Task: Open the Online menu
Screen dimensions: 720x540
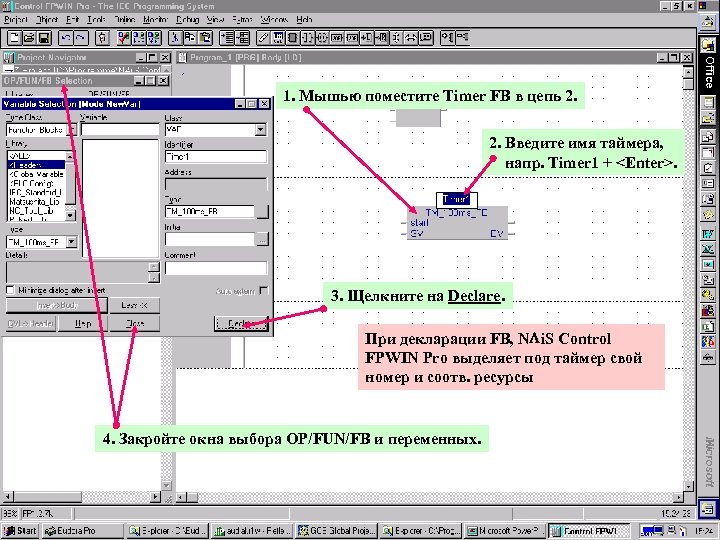Action: point(124,19)
